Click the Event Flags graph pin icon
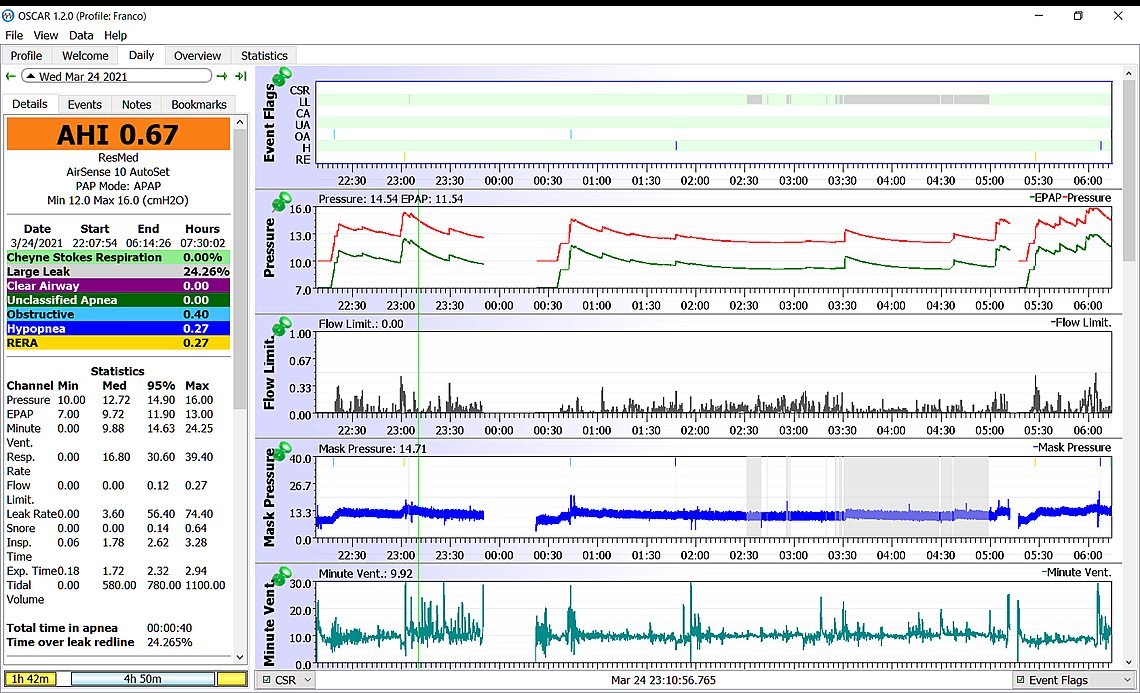 [283, 77]
